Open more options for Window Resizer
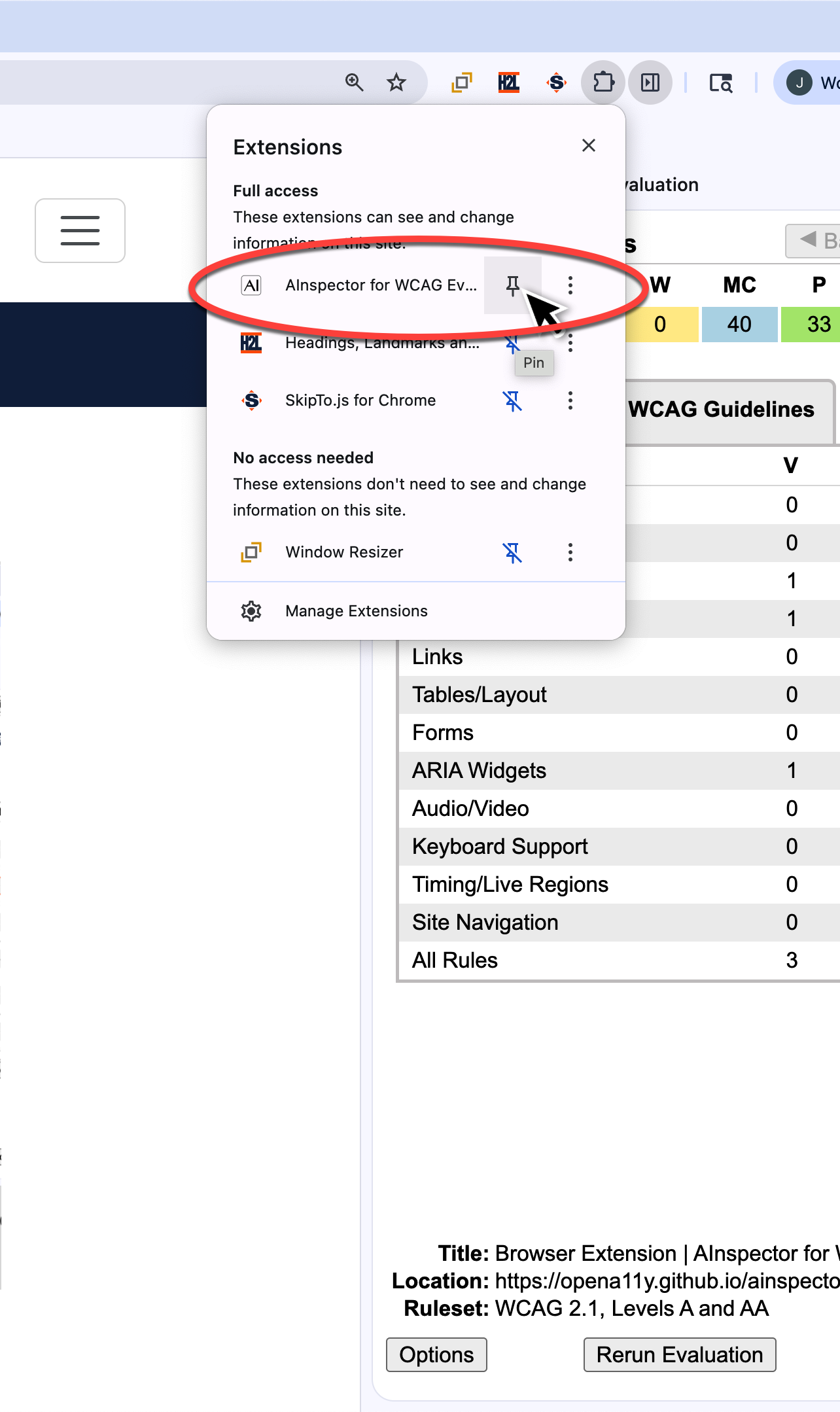The image size is (840, 1412). click(x=570, y=552)
